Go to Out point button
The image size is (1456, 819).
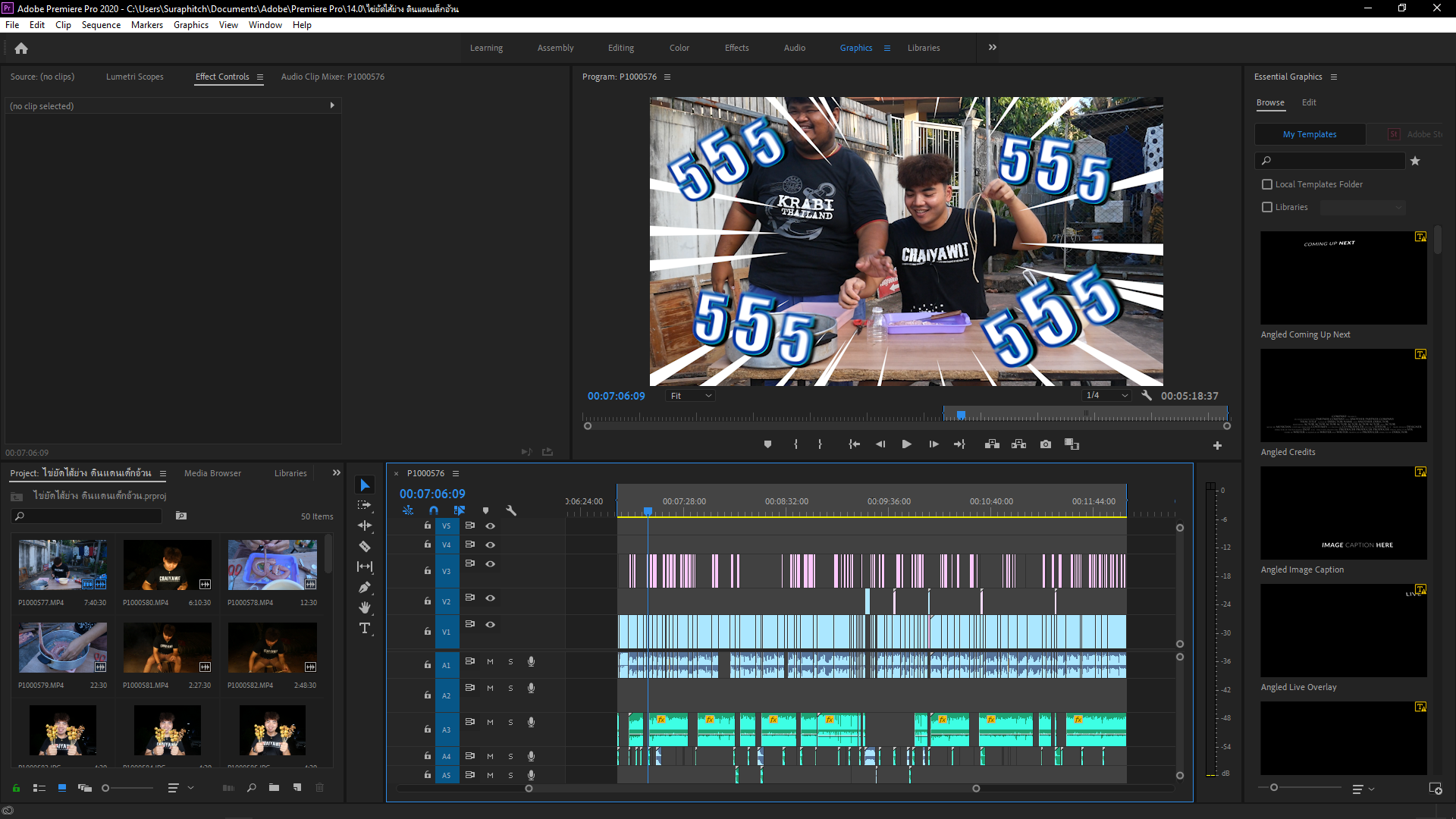point(960,444)
